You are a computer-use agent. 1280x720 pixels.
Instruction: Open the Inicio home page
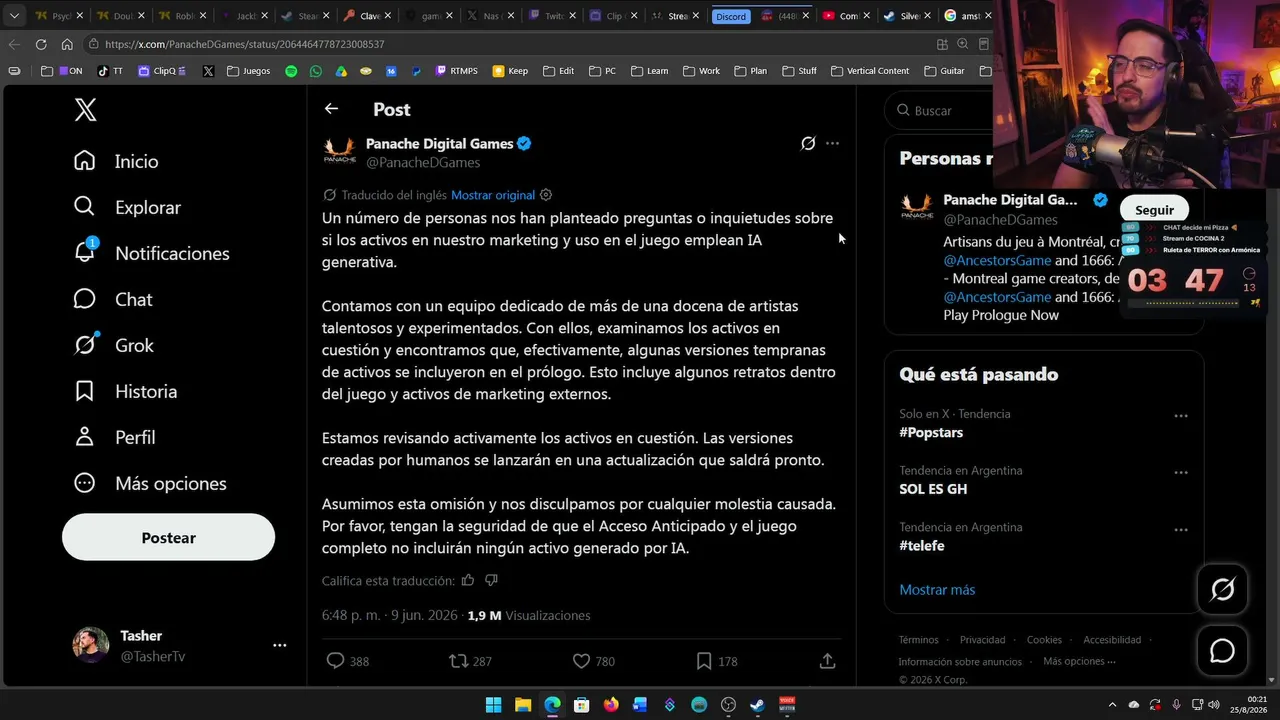116,161
